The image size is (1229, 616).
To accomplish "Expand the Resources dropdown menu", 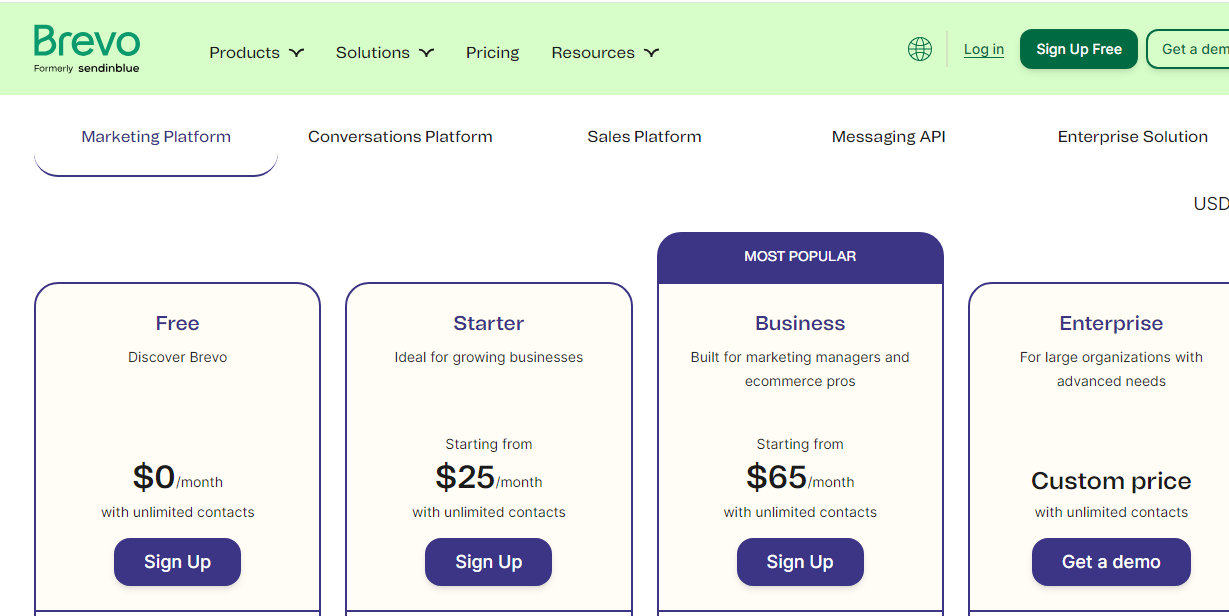I will (604, 53).
